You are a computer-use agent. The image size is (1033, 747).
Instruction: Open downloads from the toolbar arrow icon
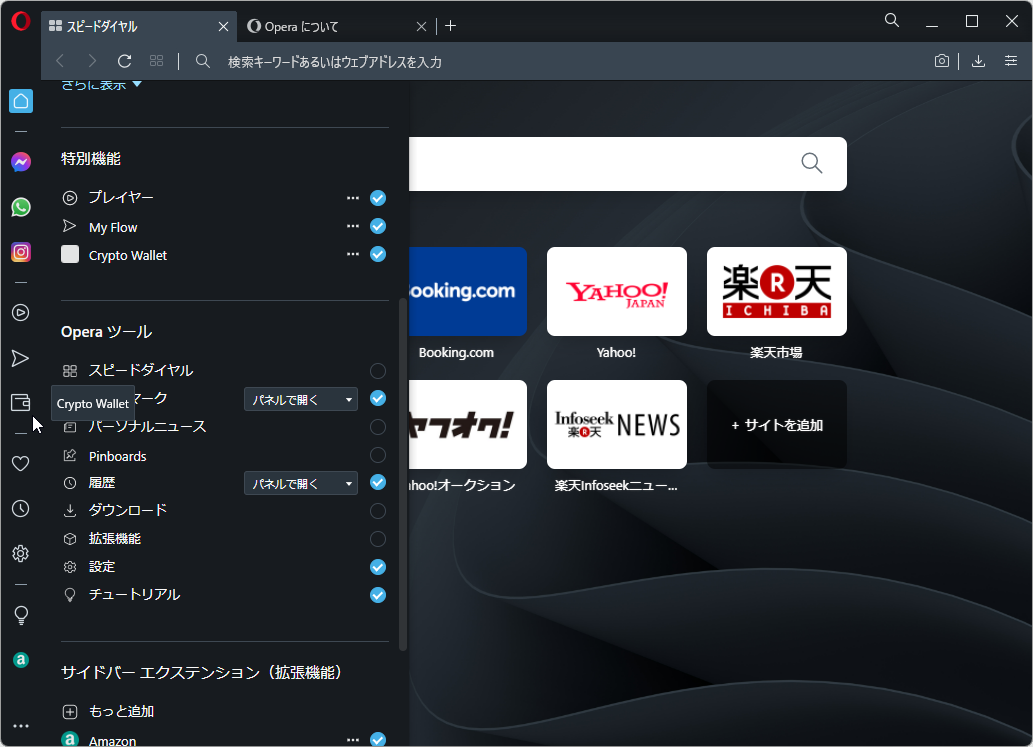pyautogui.click(x=977, y=61)
